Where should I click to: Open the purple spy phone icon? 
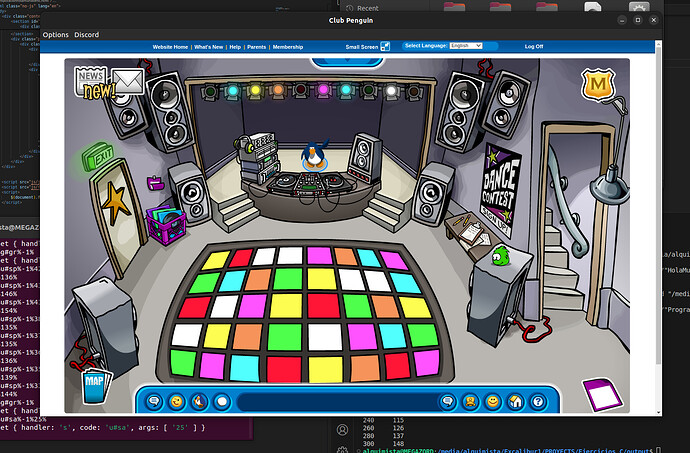[x=602, y=394]
